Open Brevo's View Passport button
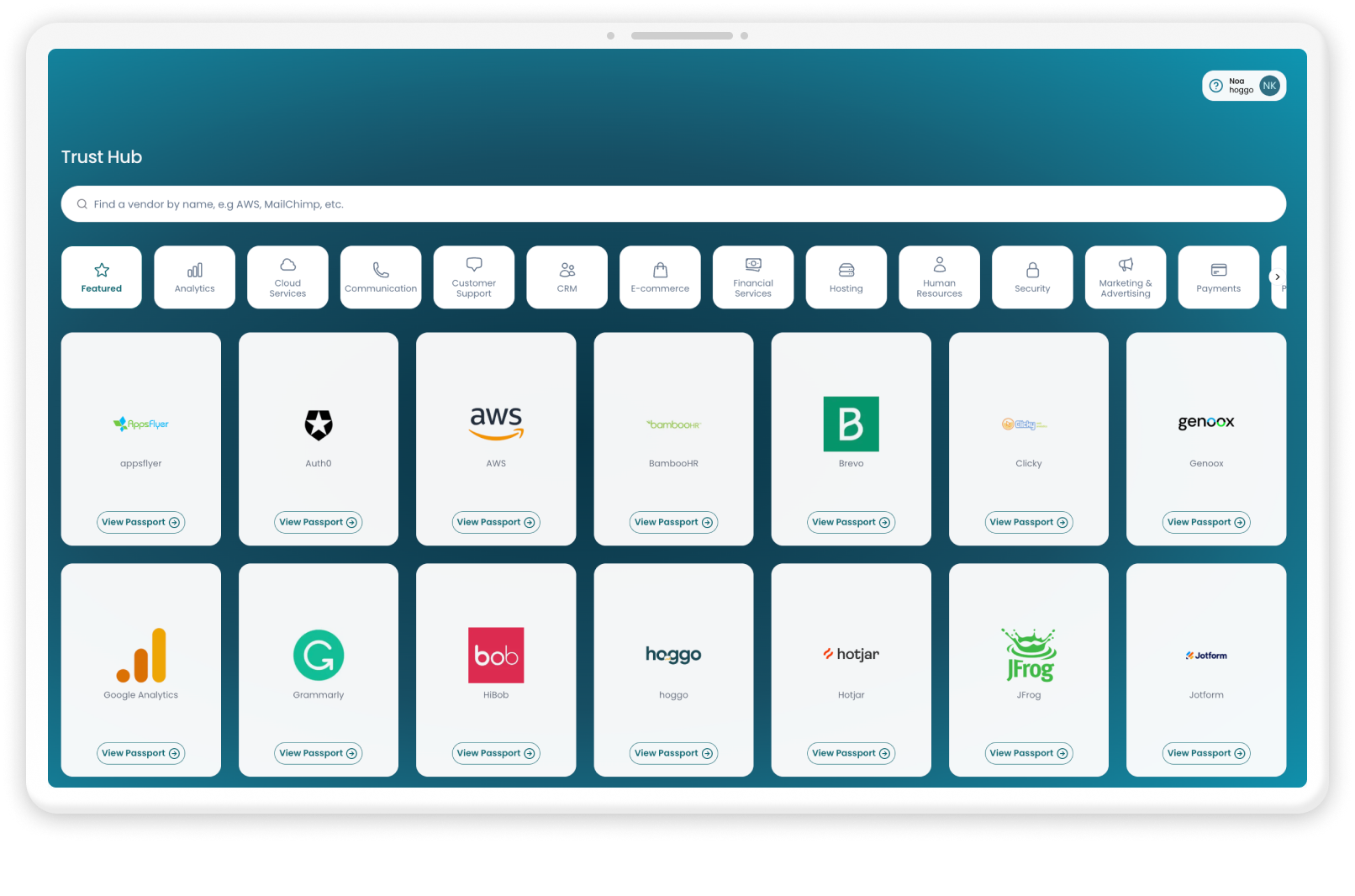Viewport: 1355px width, 896px height. click(851, 522)
